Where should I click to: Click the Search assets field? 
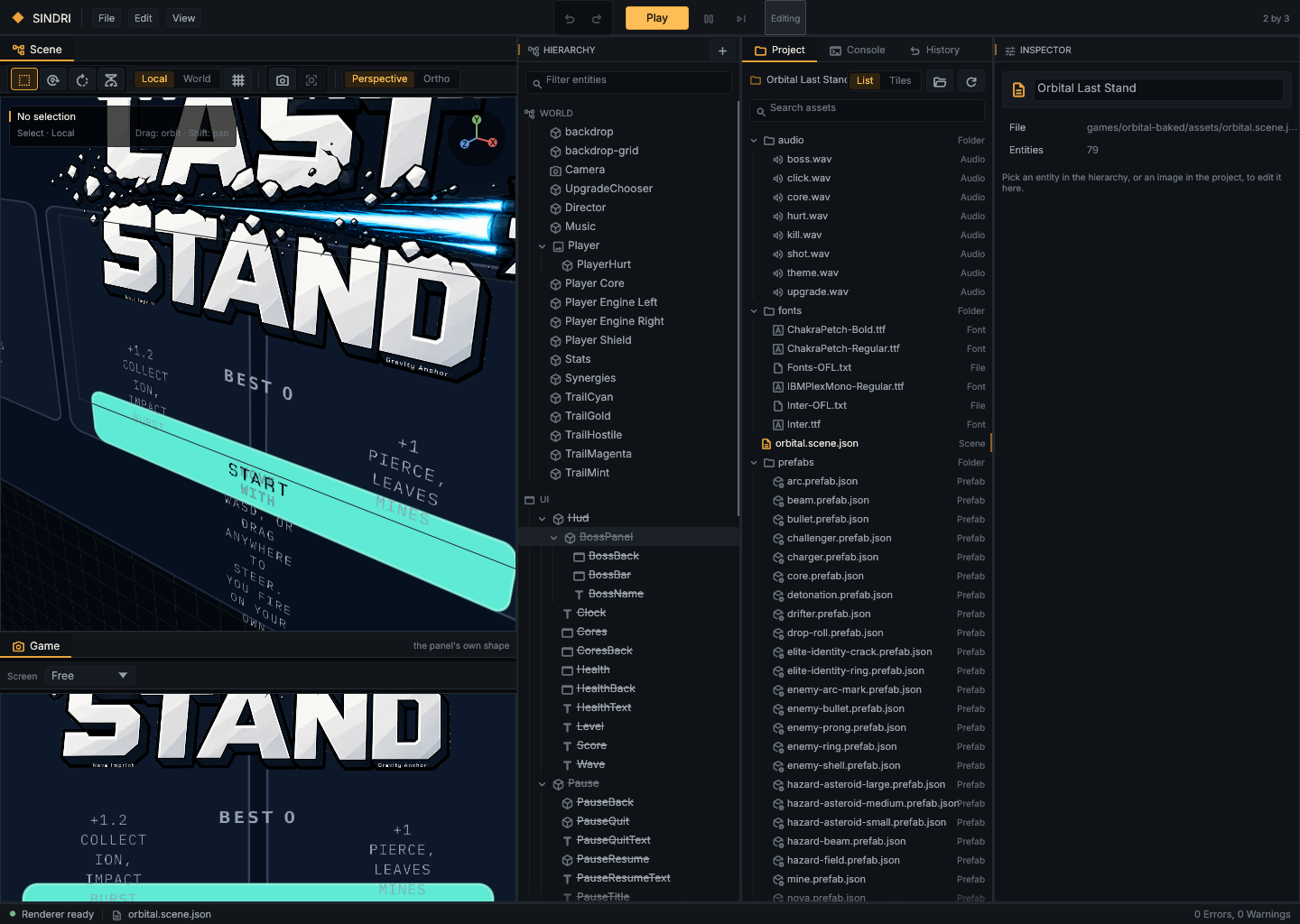click(867, 109)
